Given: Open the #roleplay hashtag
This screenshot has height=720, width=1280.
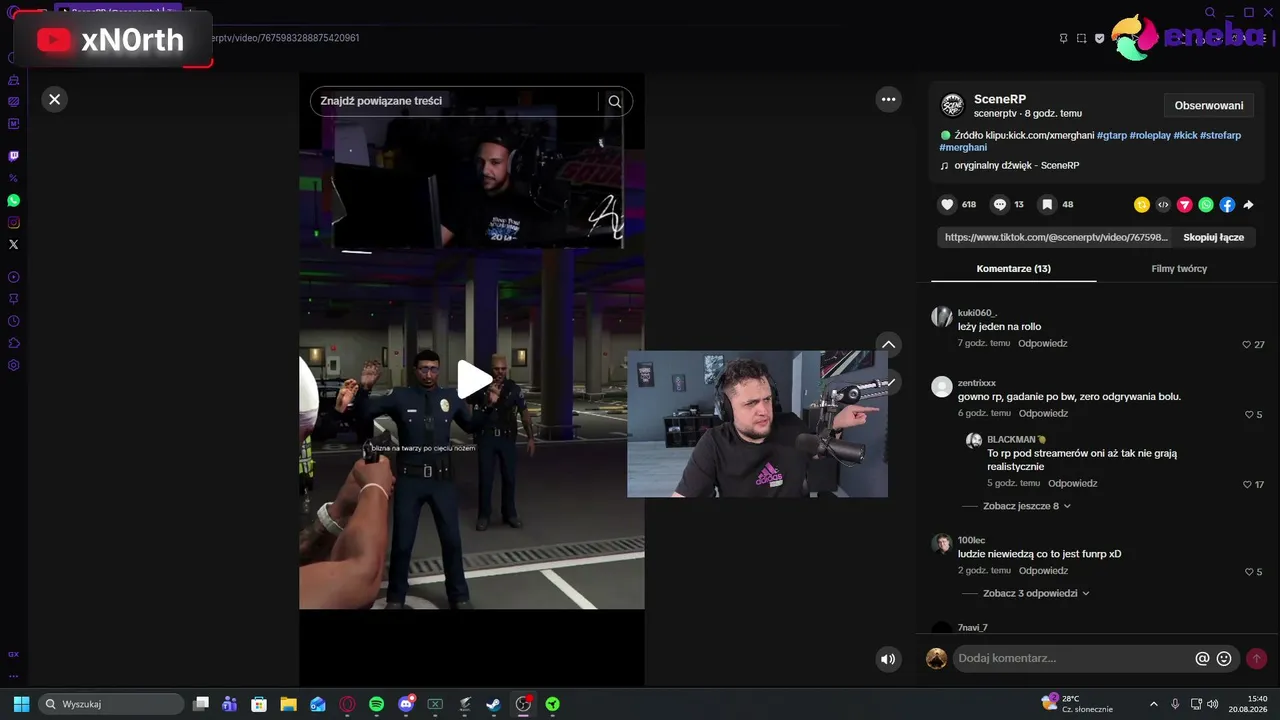Looking at the screenshot, I should pos(1150,135).
